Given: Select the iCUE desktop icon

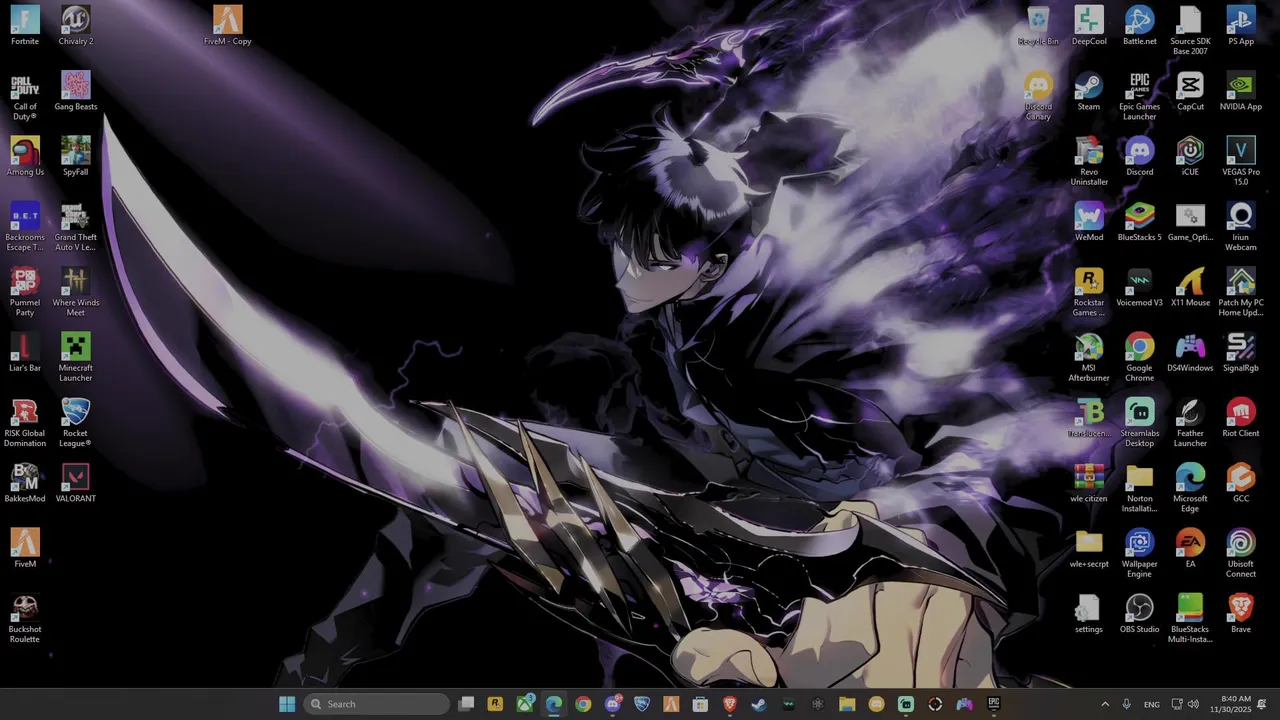Looking at the screenshot, I should tap(1190, 157).
